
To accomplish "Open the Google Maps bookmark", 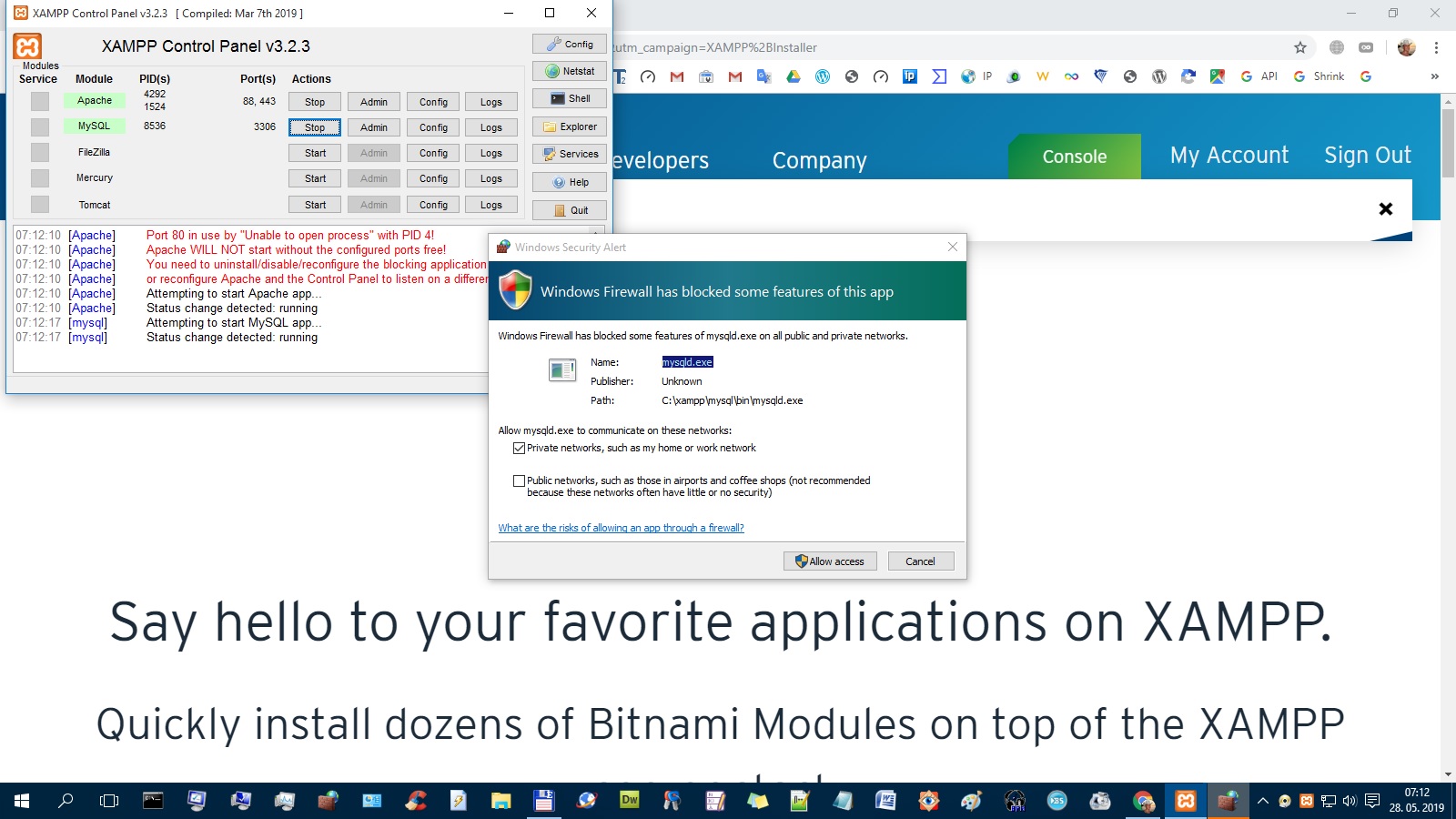I will click(x=1217, y=76).
